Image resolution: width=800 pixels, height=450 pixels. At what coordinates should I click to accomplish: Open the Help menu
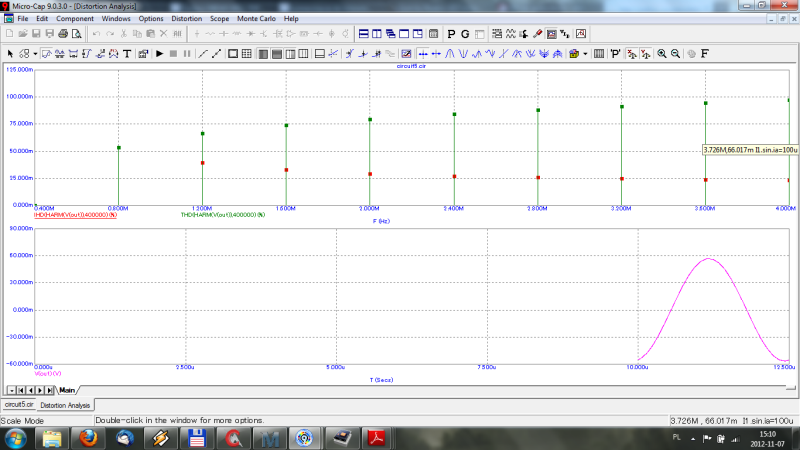[x=291, y=18]
